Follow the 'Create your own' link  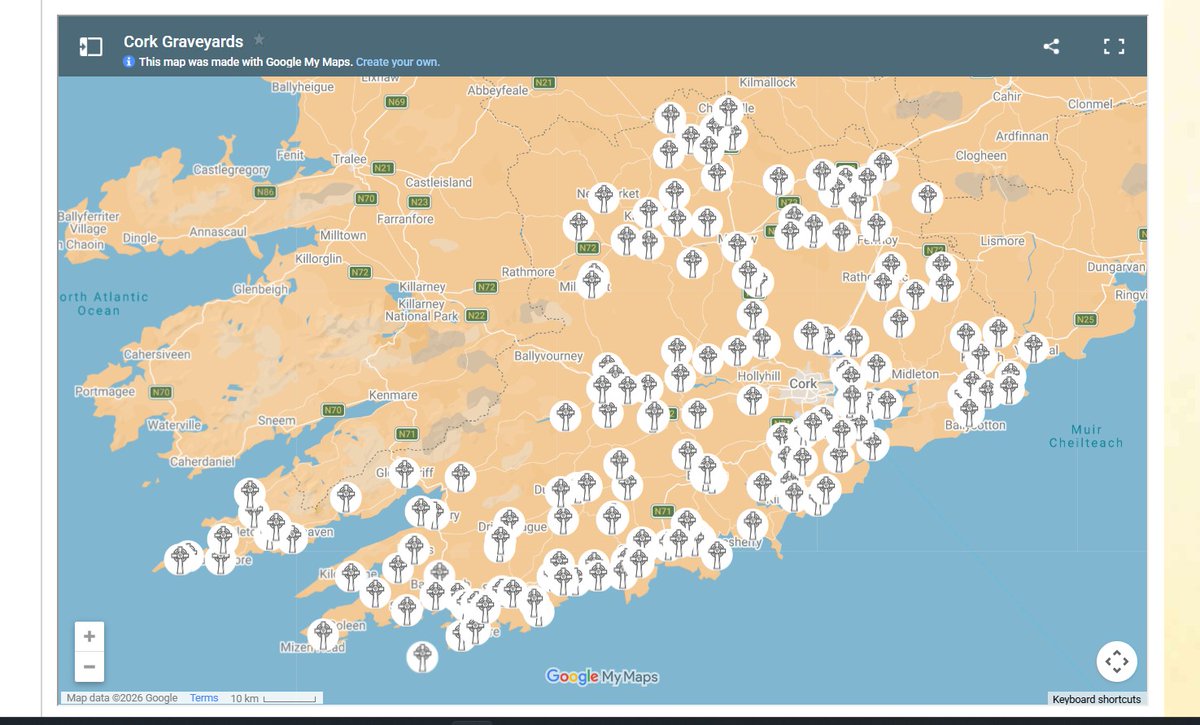click(x=398, y=62)
